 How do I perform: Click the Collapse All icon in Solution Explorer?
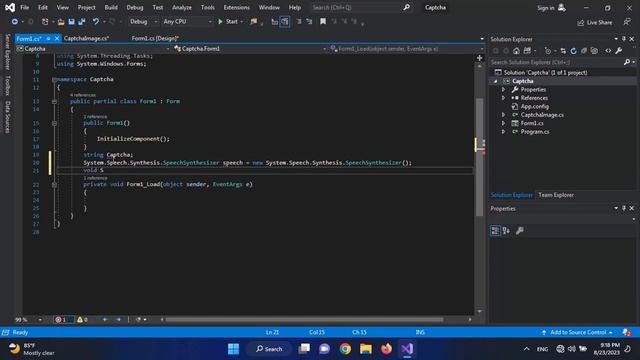coord(584,51)
